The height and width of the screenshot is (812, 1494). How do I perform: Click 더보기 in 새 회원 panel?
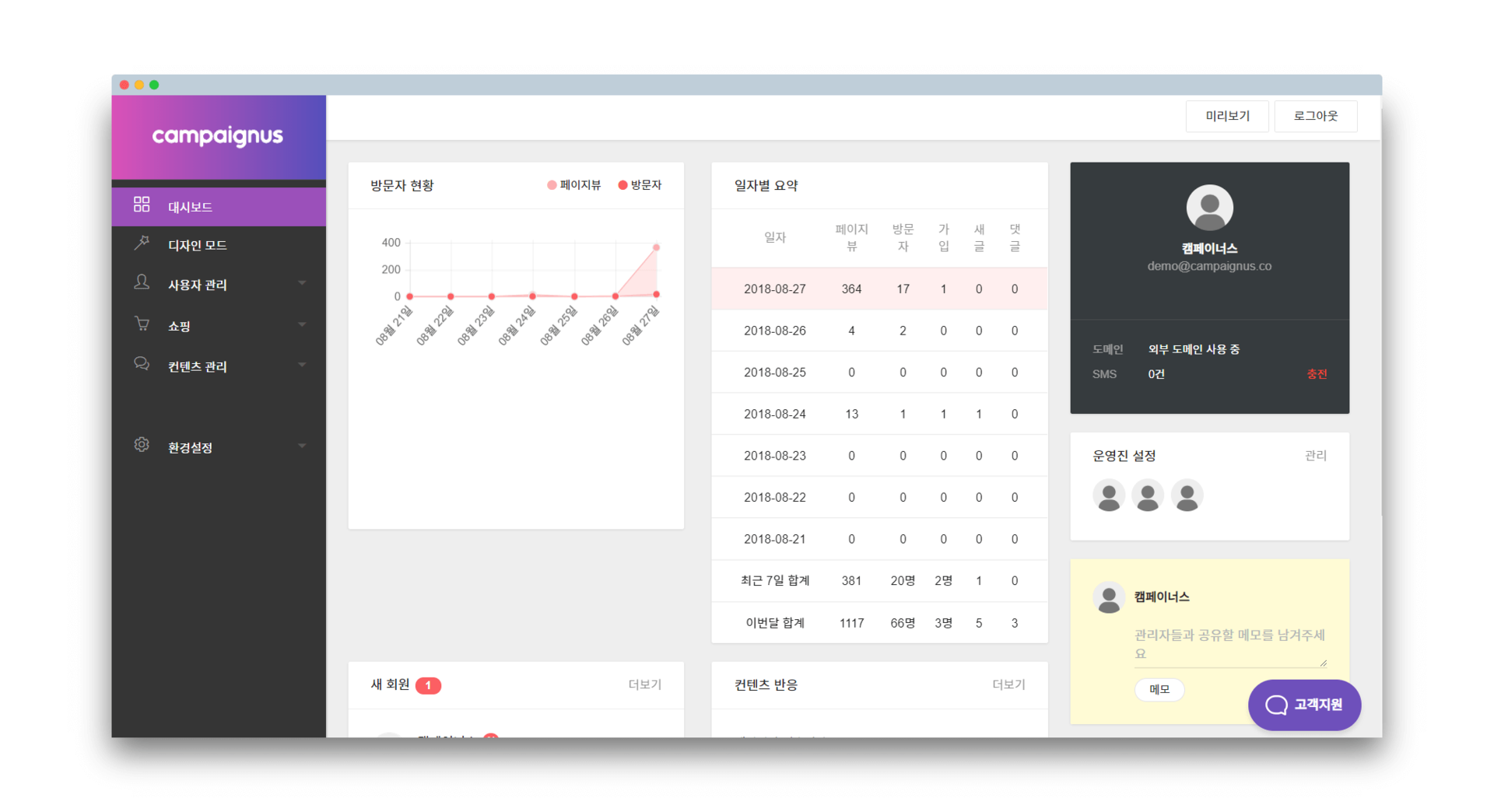click(x=645, y=684)
